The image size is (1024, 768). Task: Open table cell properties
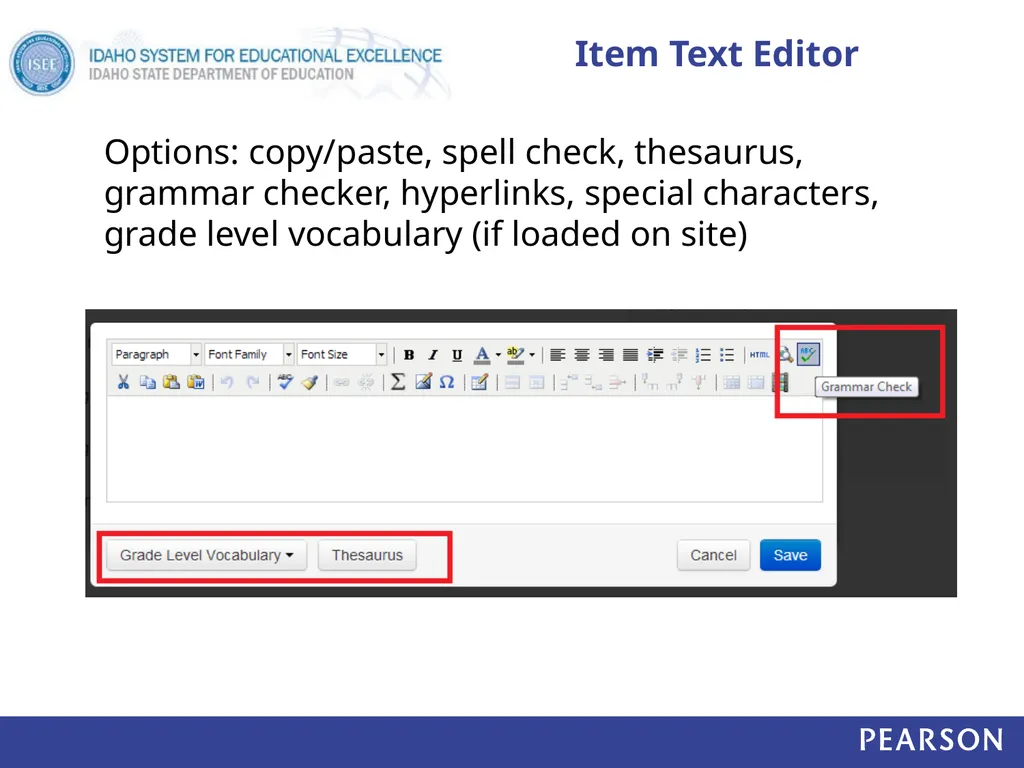[537, 382]
